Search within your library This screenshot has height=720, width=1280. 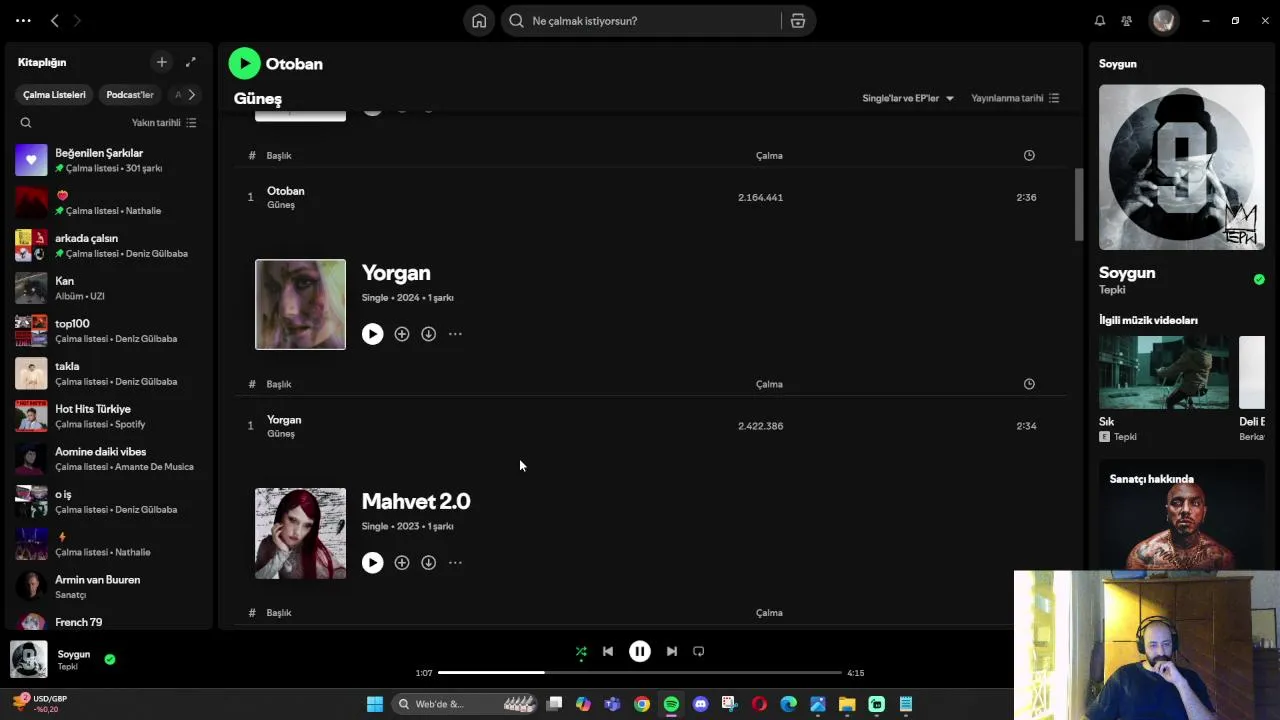26,123
